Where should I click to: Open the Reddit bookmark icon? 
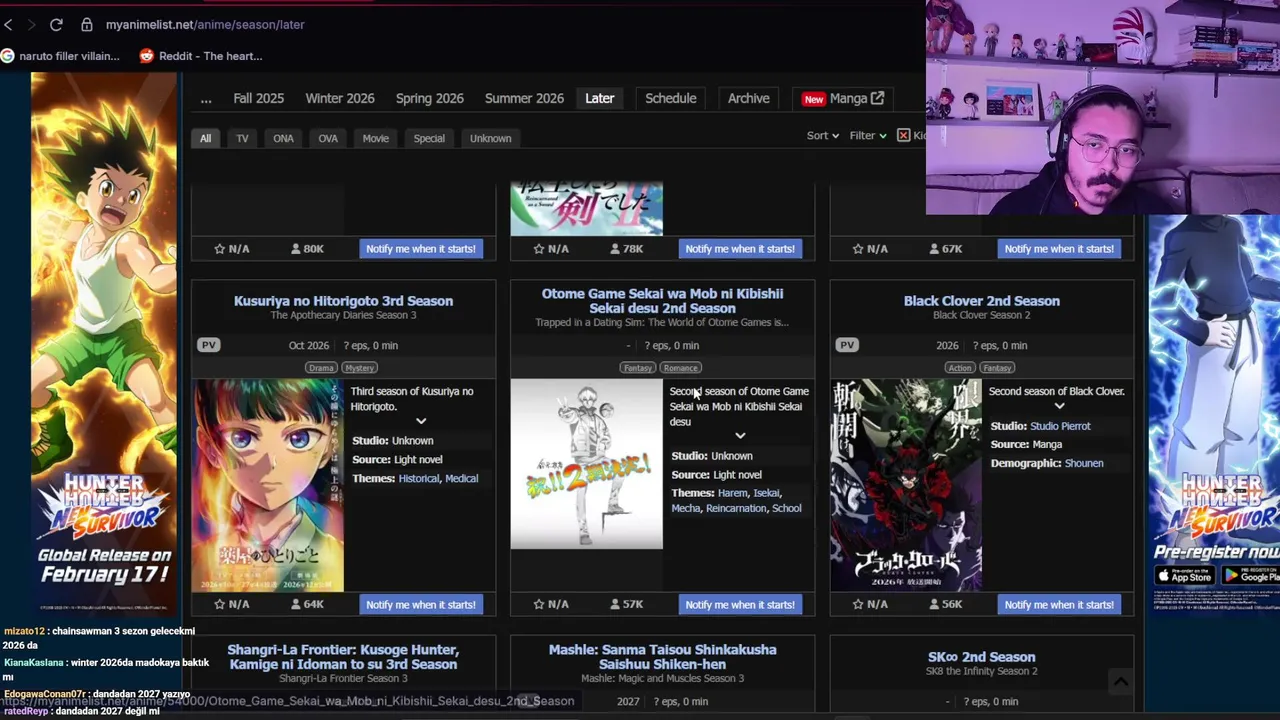coord(147,56)
